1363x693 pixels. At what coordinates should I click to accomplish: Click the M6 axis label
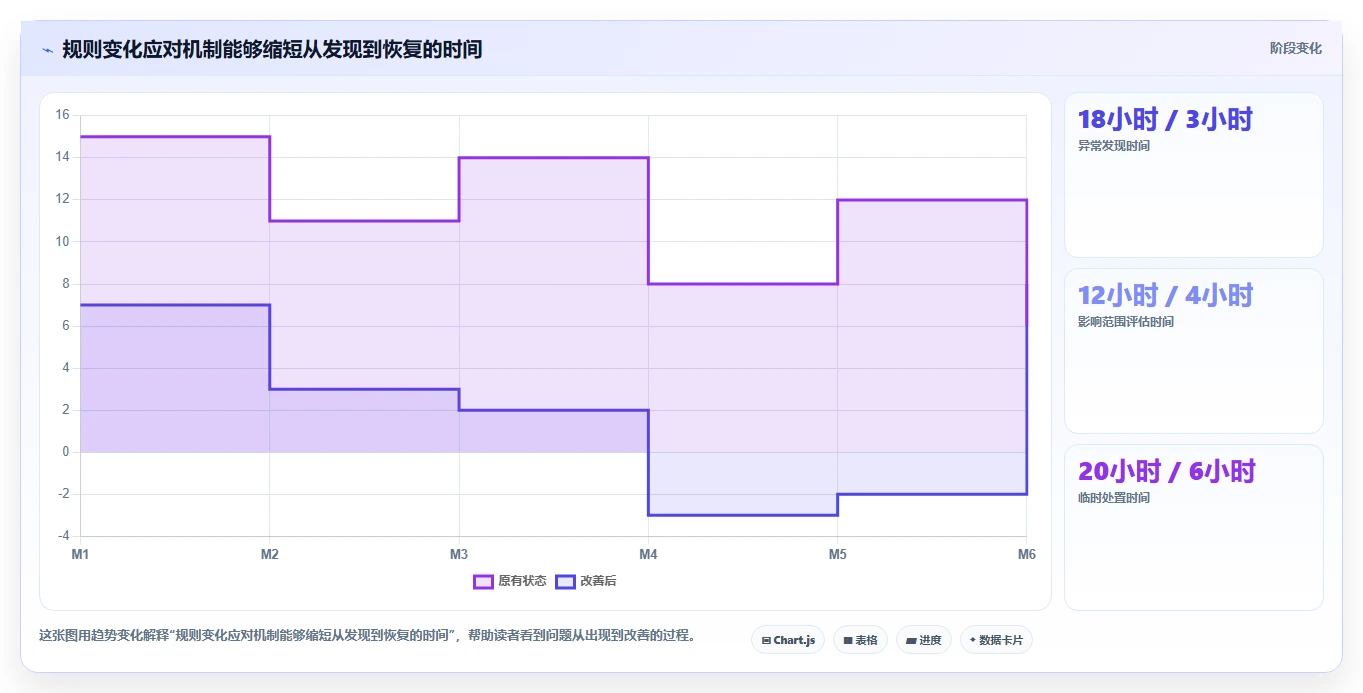[x=1026, y=553]
